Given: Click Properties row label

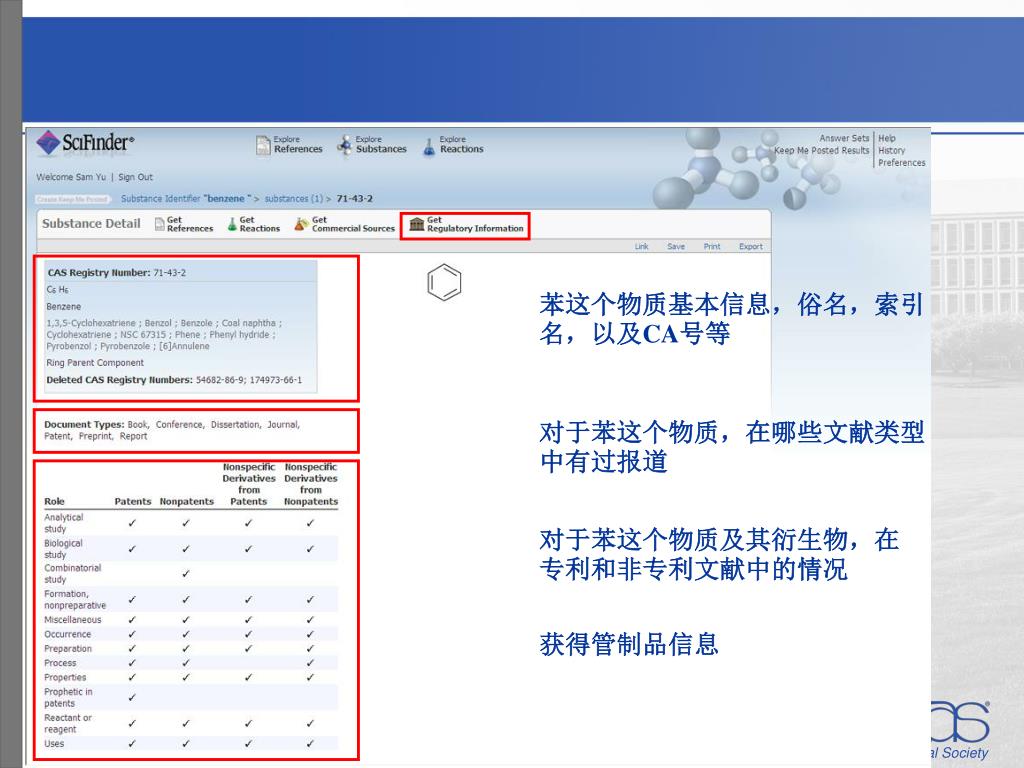Looking at the screenshot, I should pos(65,677).
